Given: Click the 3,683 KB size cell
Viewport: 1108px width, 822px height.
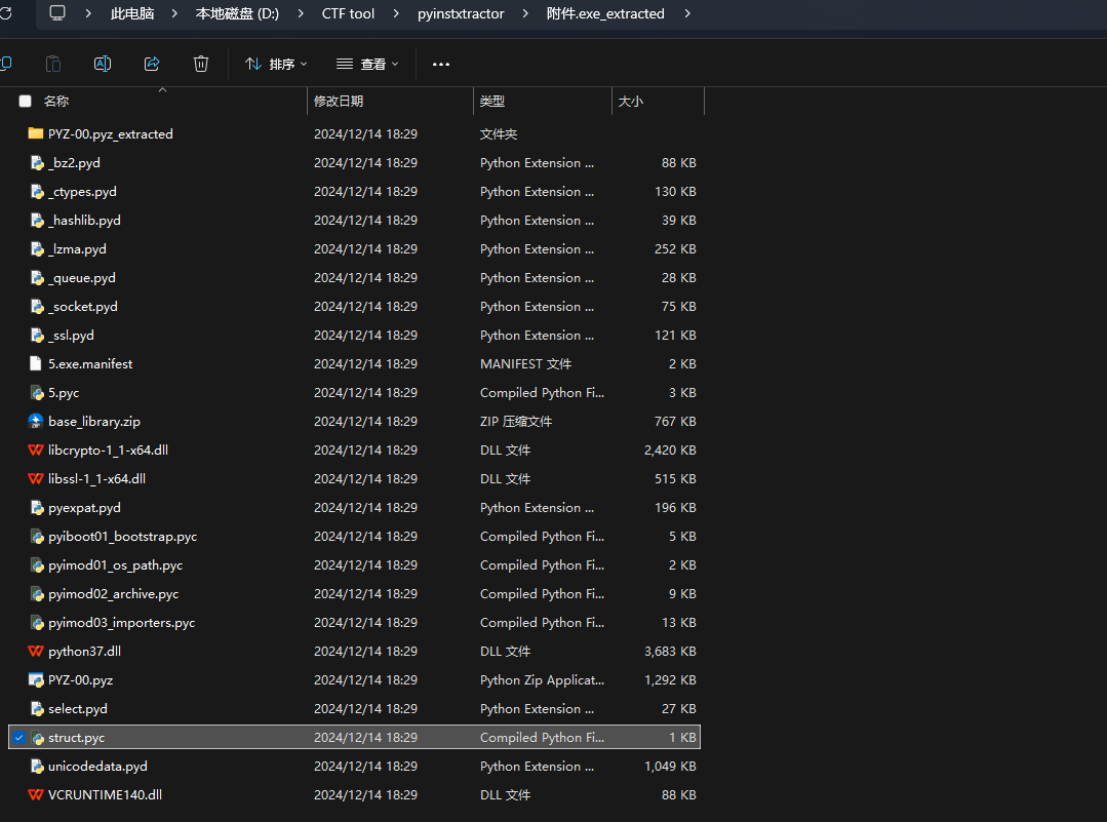Looking at the screenshot, I should 670,652.
